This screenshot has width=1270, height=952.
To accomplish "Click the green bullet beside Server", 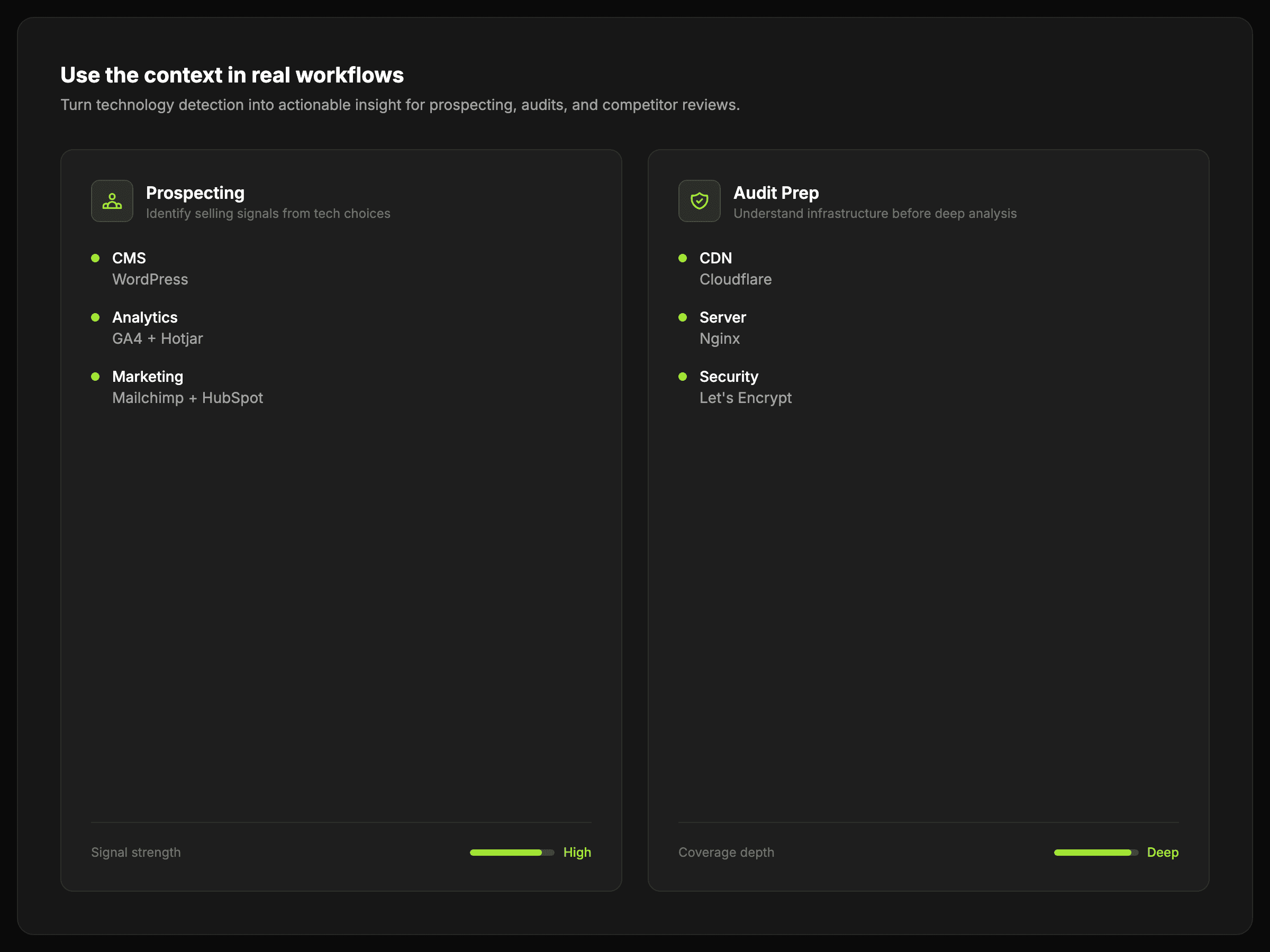I will (x=683, y=317).
